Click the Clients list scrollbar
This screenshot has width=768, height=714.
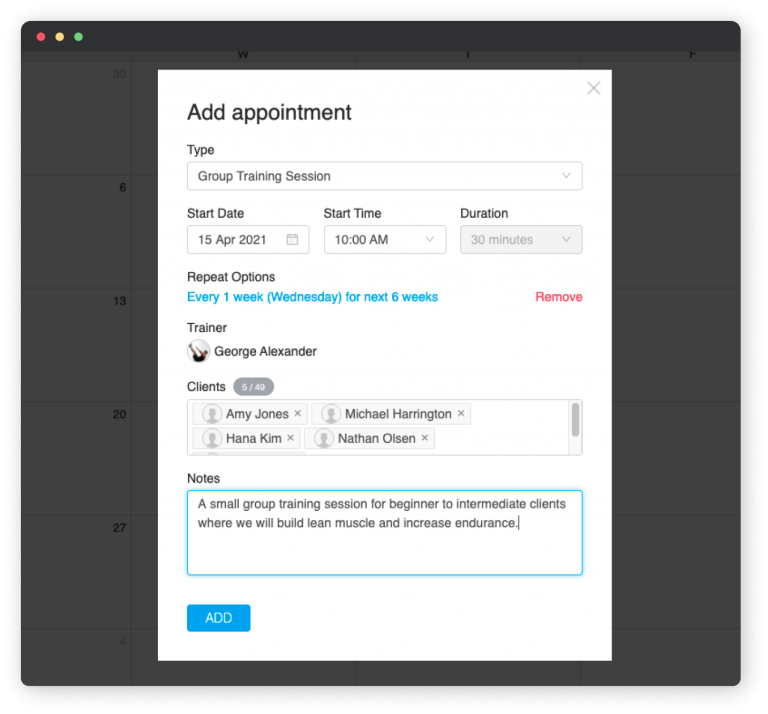[x=575, y=419]
